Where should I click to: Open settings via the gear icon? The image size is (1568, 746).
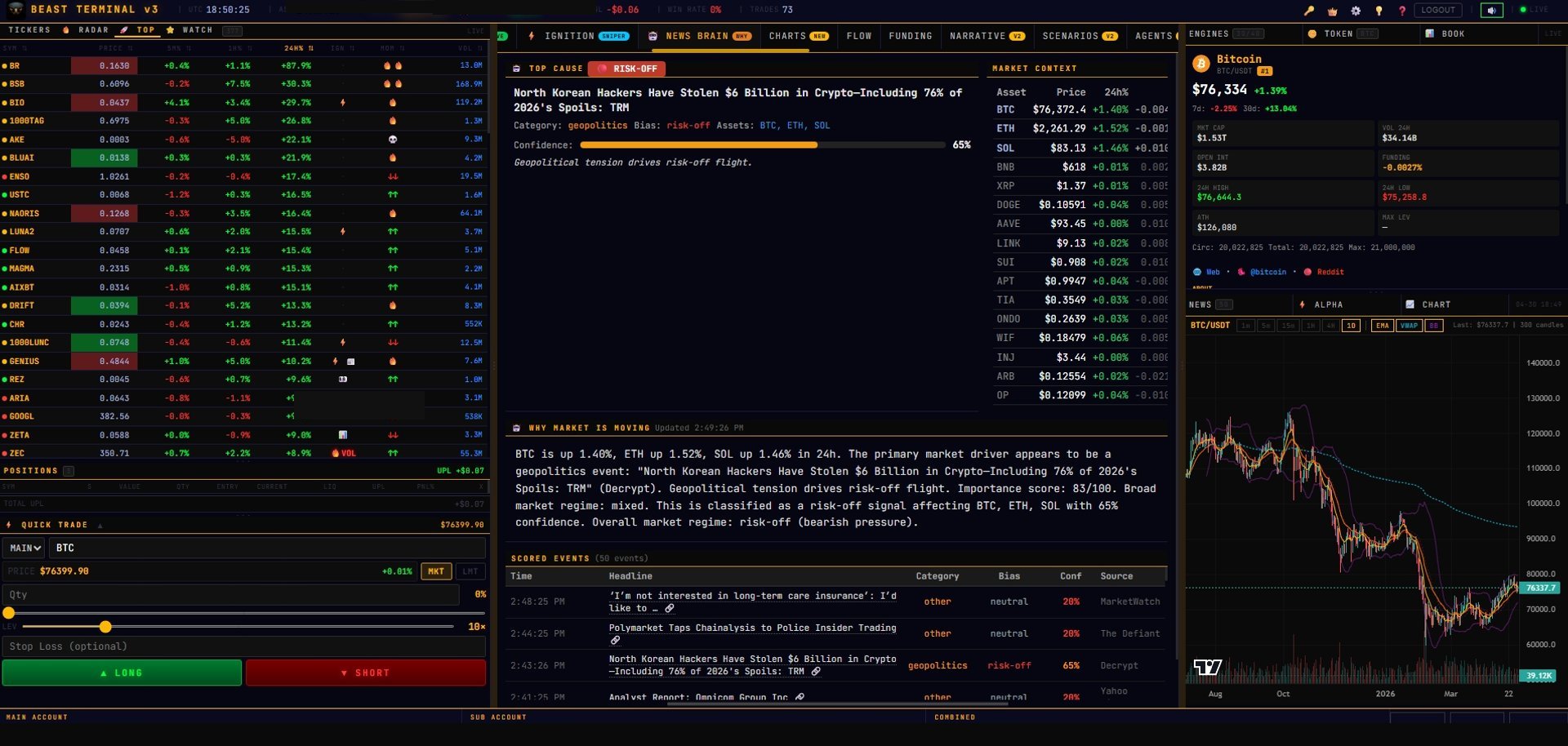click(x=1356, y=11)
